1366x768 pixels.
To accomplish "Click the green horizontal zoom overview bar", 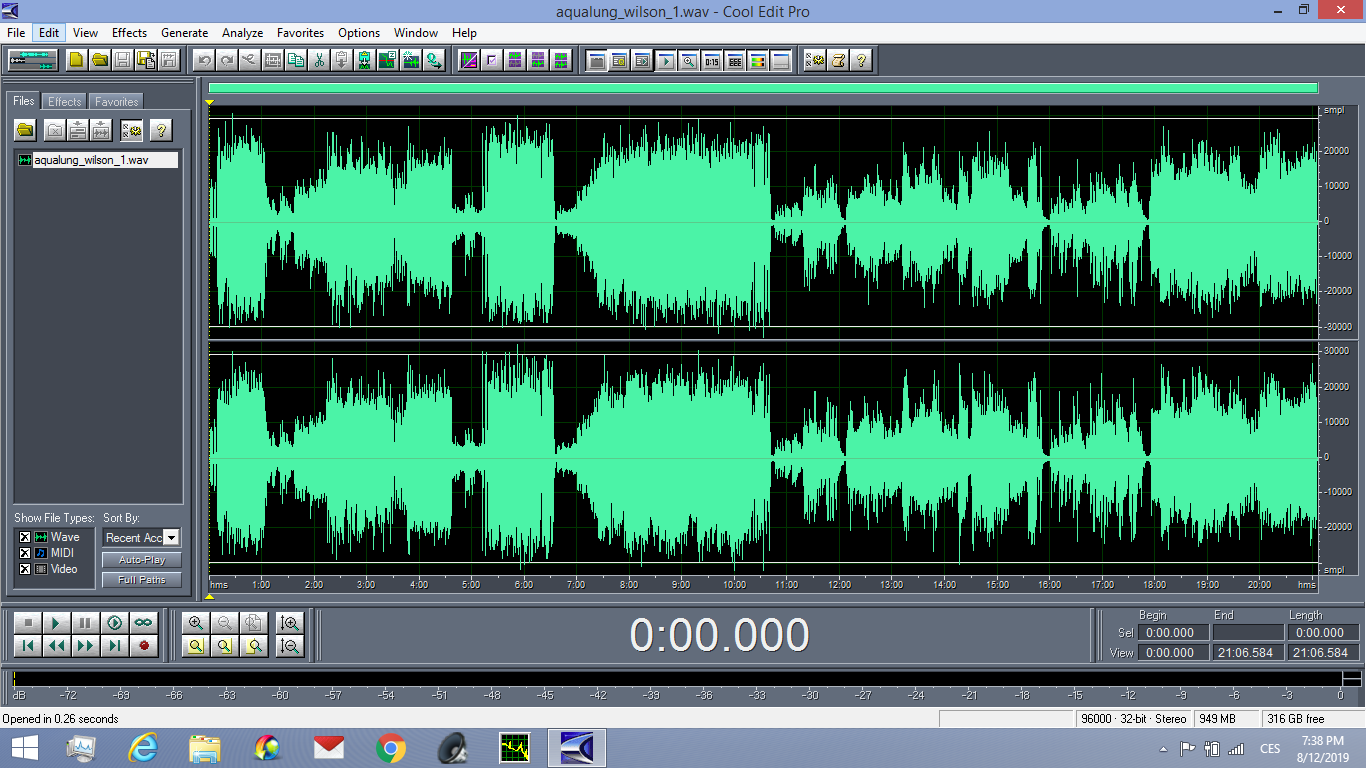I will (x=763, y=89).
